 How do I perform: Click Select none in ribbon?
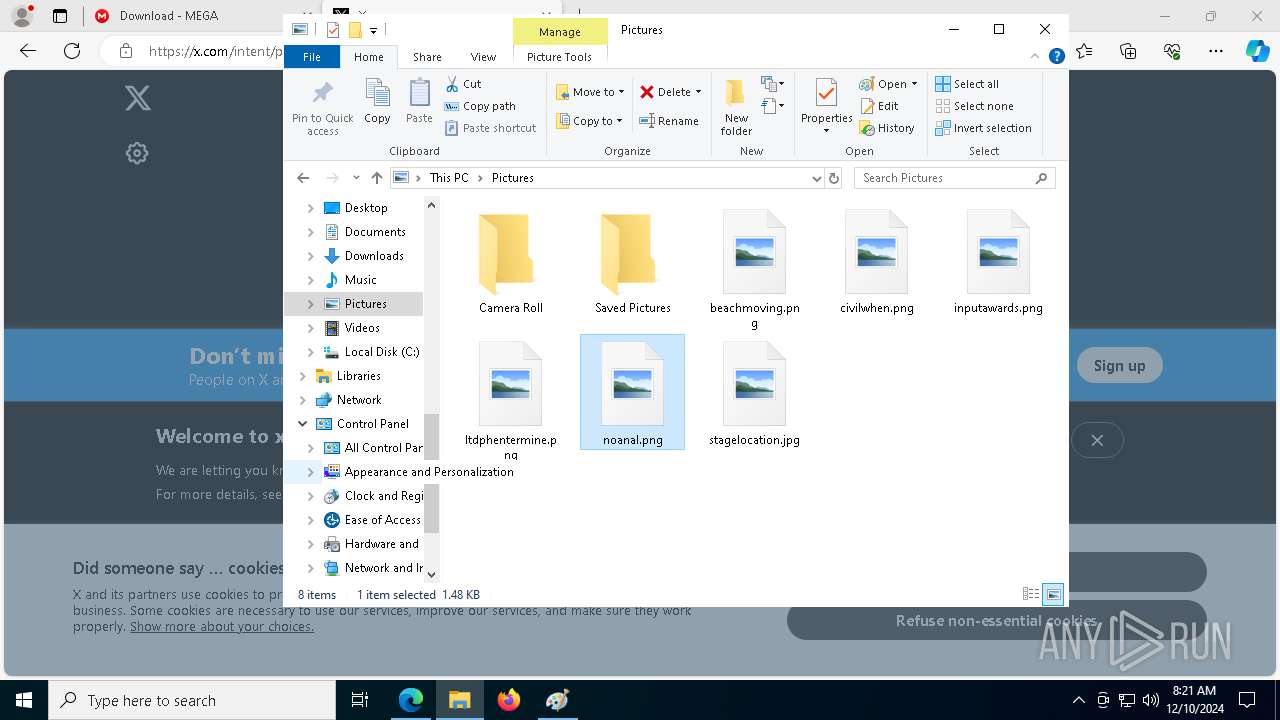[974, 106]
